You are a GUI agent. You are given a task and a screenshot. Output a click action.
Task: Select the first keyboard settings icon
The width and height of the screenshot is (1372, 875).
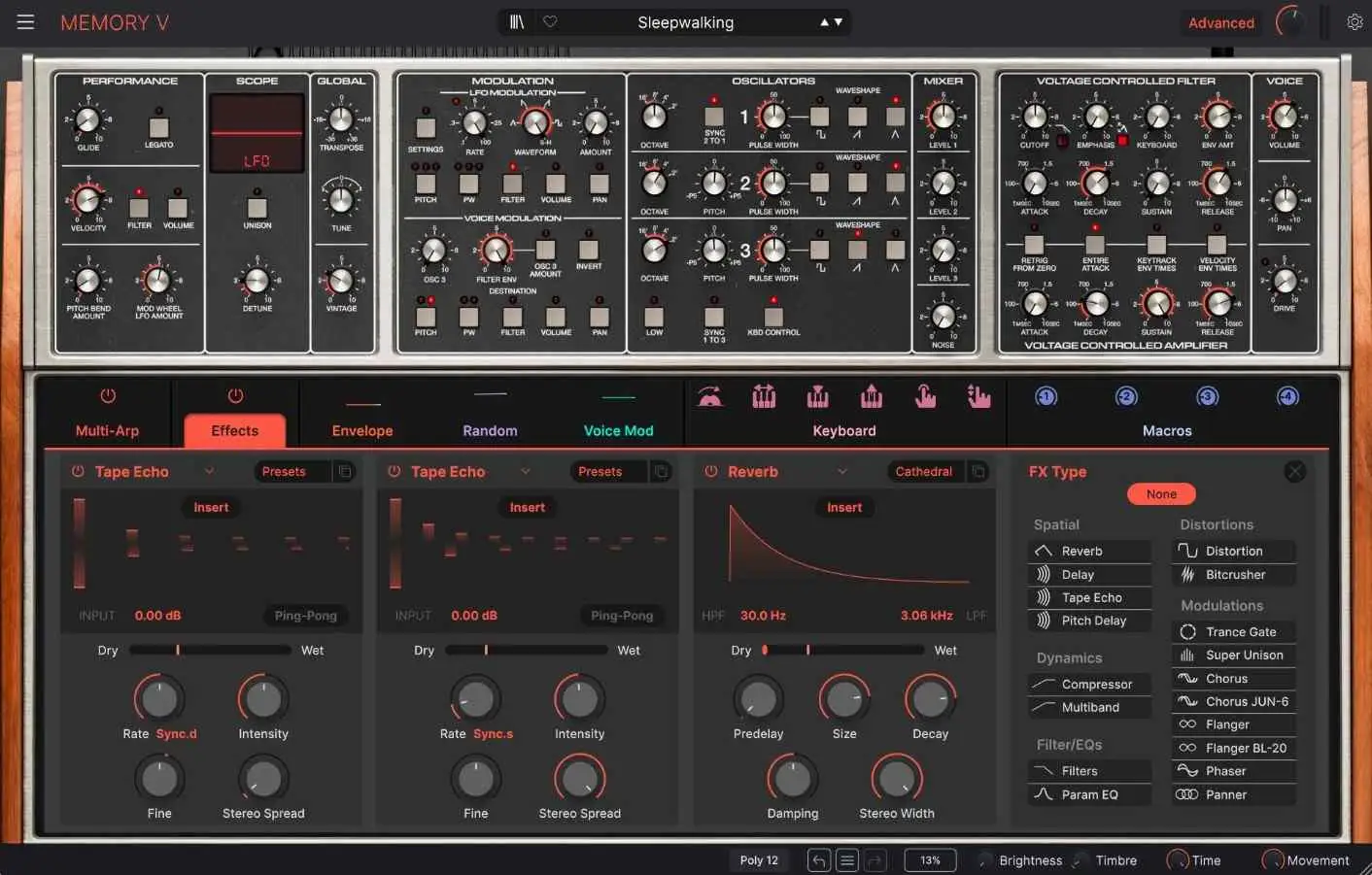click(710, 396)
